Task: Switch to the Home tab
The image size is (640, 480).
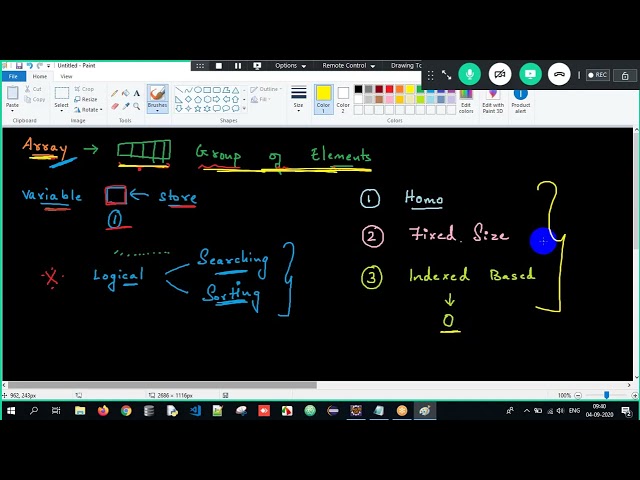Action: (x=40, y=76)
